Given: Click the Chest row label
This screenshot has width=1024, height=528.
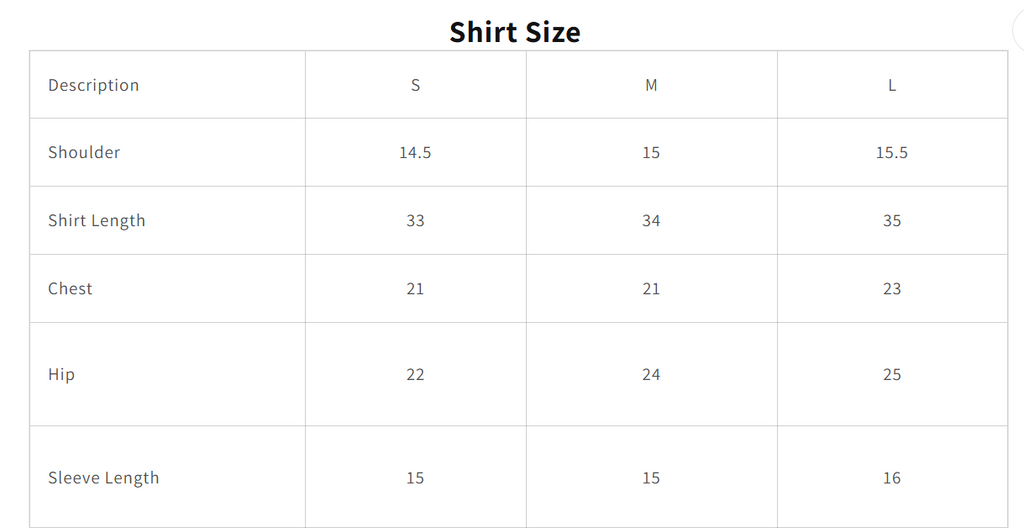Looking at the screenshot, I should 70,288.
